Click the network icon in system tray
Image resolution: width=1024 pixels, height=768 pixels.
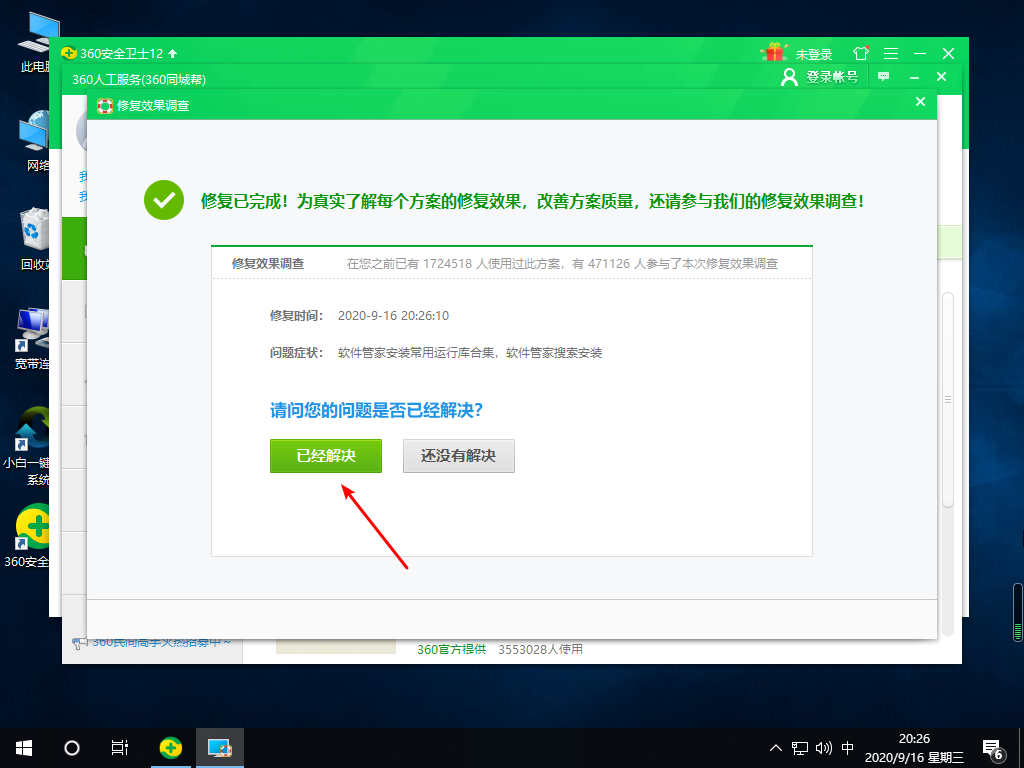tap(800, 748)
